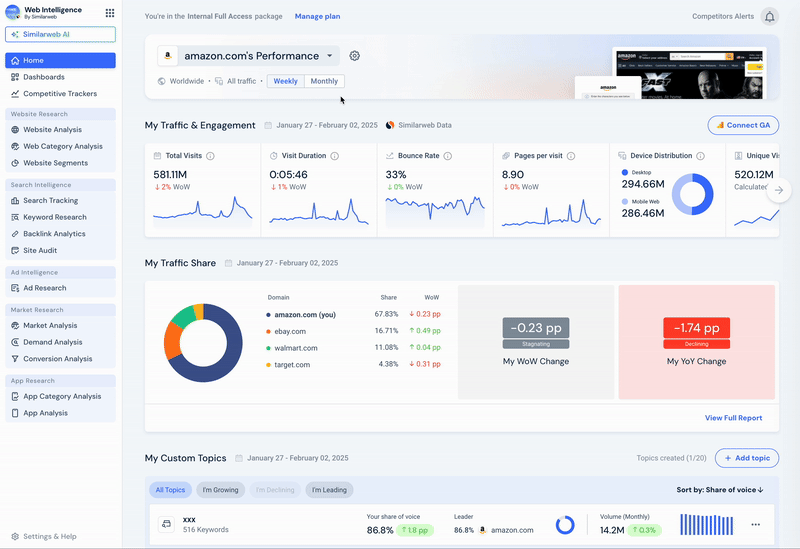Click the App Category Analysis icon

pyautogui.click(x=15, y=396)
